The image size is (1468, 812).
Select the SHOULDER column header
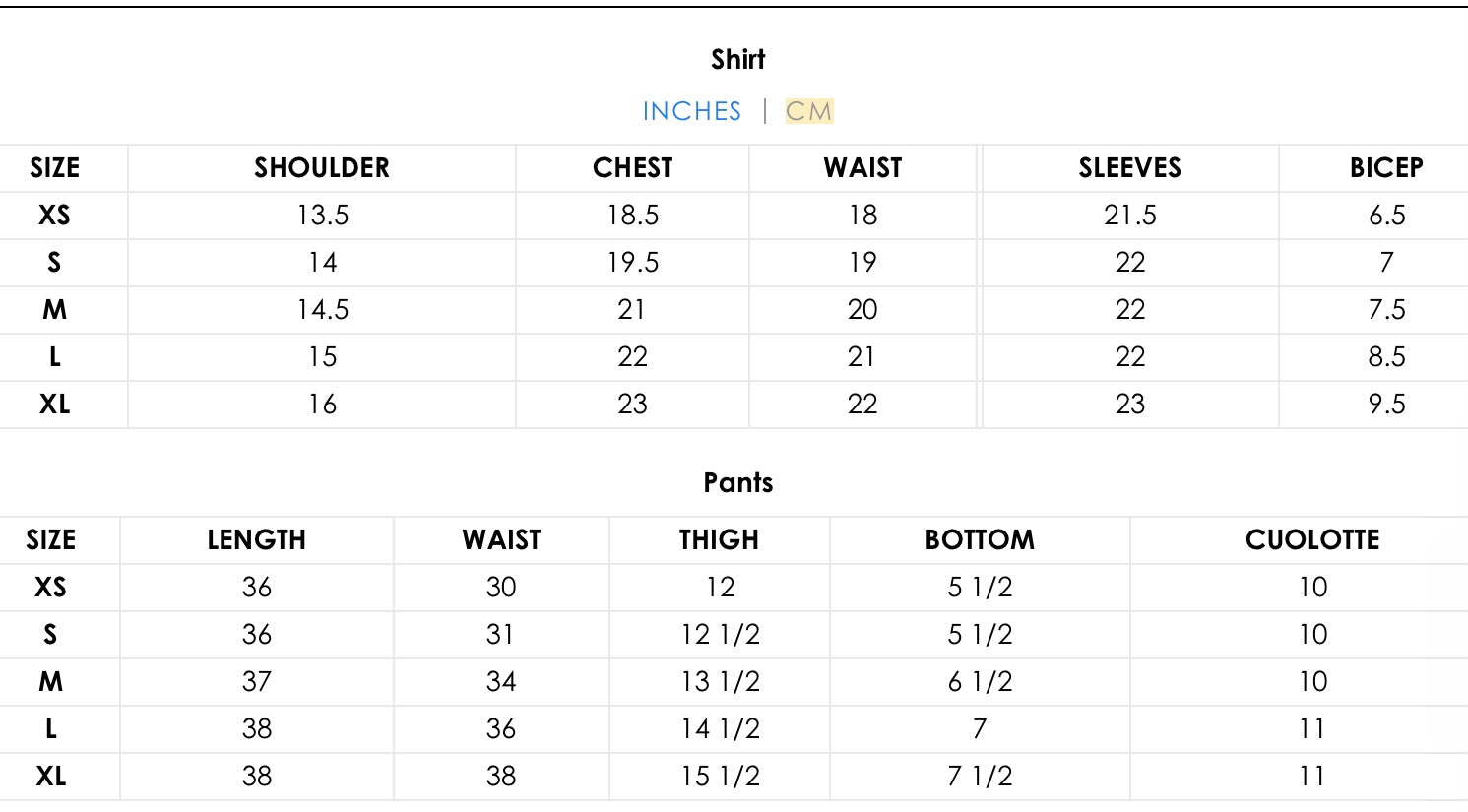point(322,168)
